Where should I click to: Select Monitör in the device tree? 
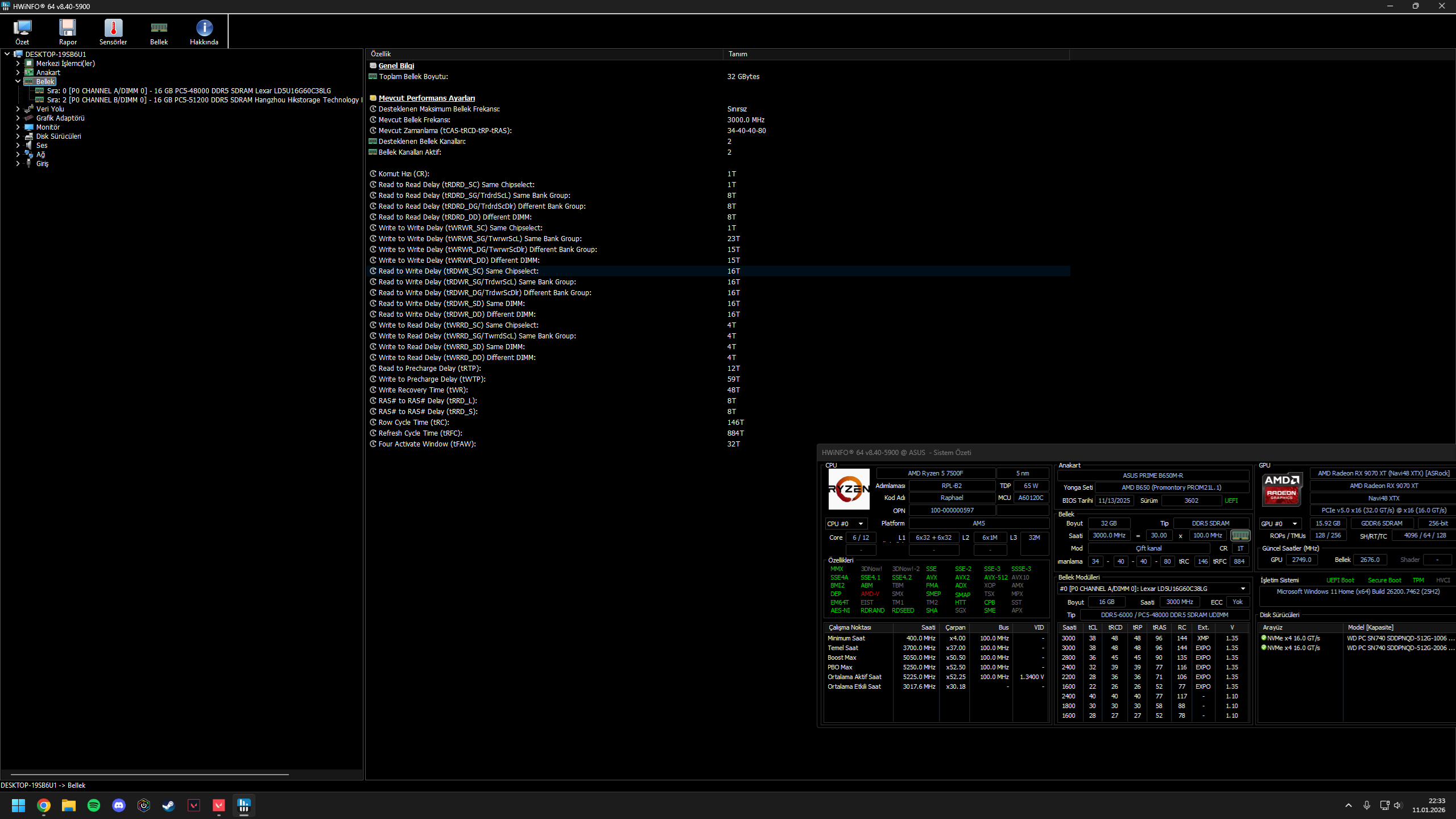pyautogui.click(x=48, y=127)
